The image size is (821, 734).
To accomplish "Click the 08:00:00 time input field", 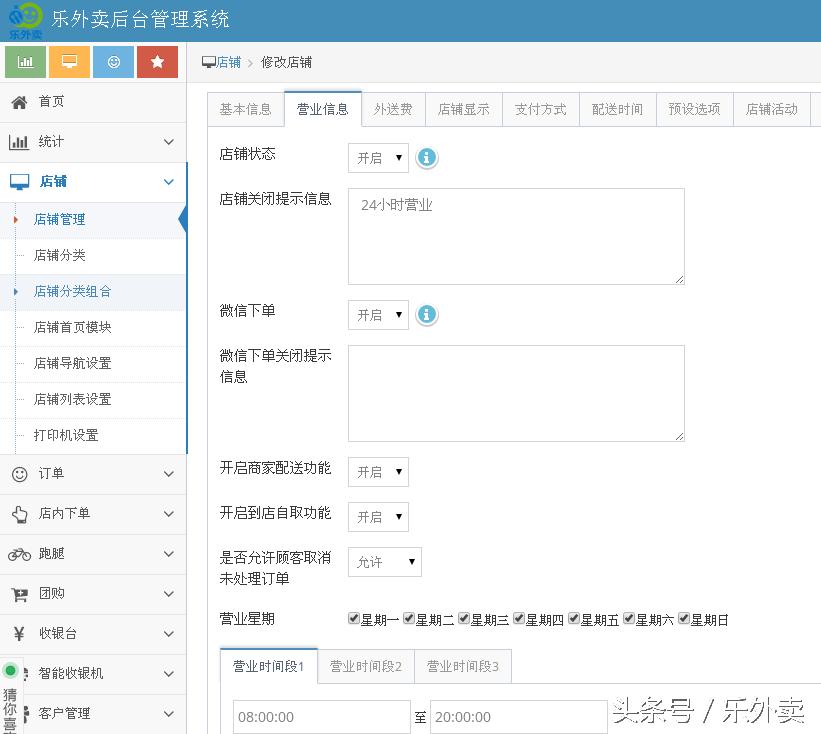I will coord(320,716).
